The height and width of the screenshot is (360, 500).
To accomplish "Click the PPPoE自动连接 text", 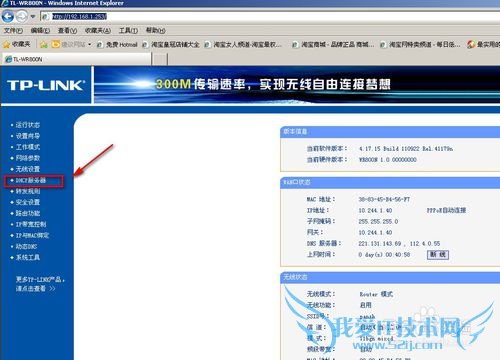I will click(446, 210).
